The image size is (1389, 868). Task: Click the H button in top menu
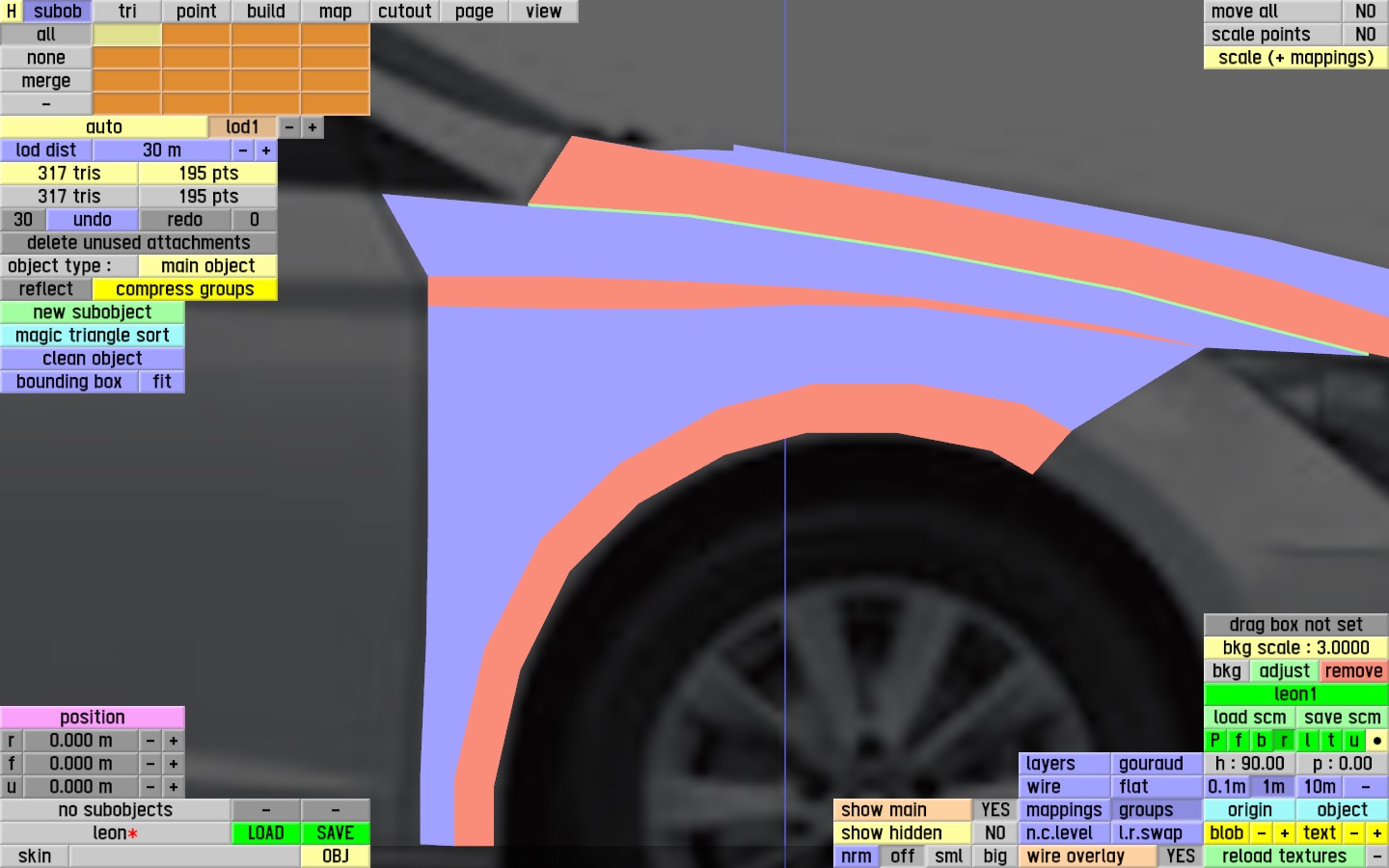tap(12, 12)
